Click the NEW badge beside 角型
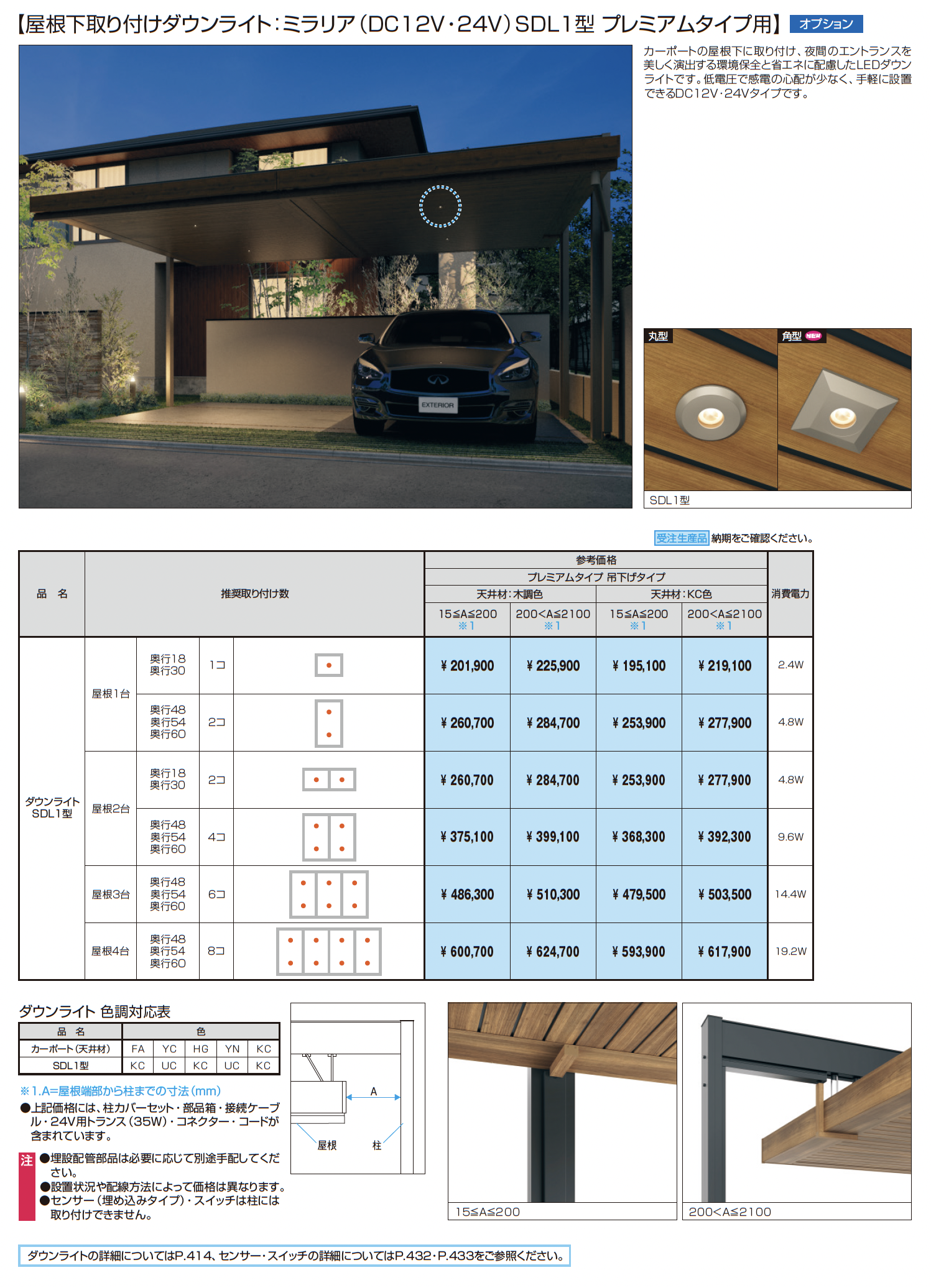Viewport: 931px width, 1288px height. (813, 336)
